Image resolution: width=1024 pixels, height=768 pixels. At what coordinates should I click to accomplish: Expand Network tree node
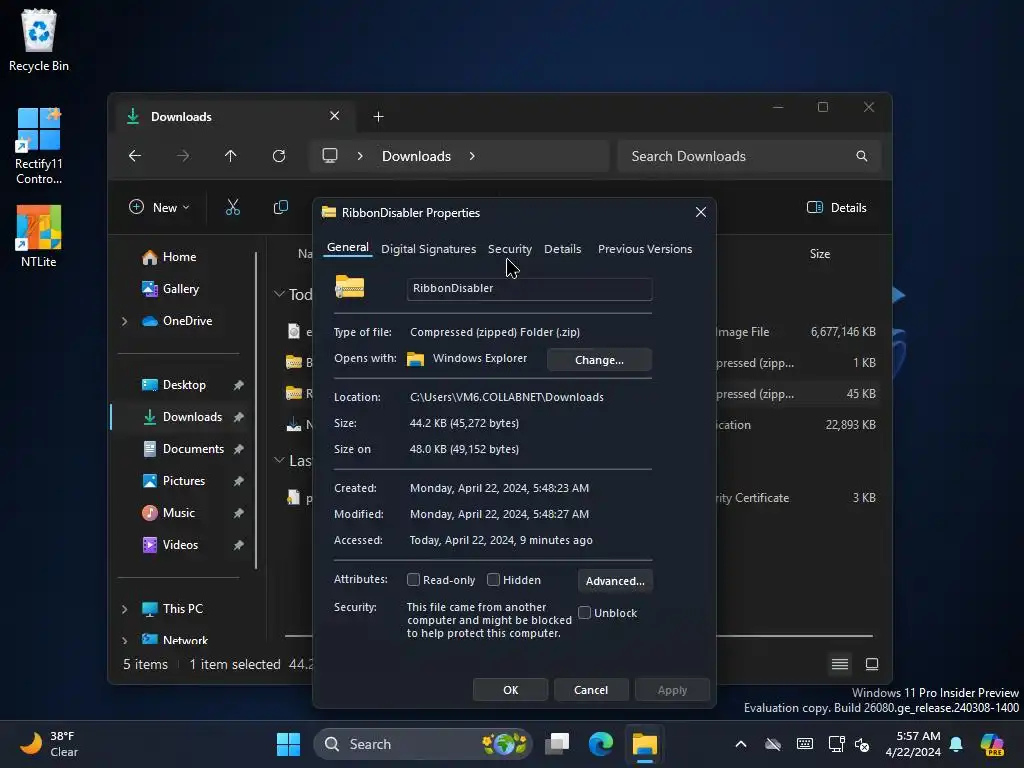coord(125,640)
